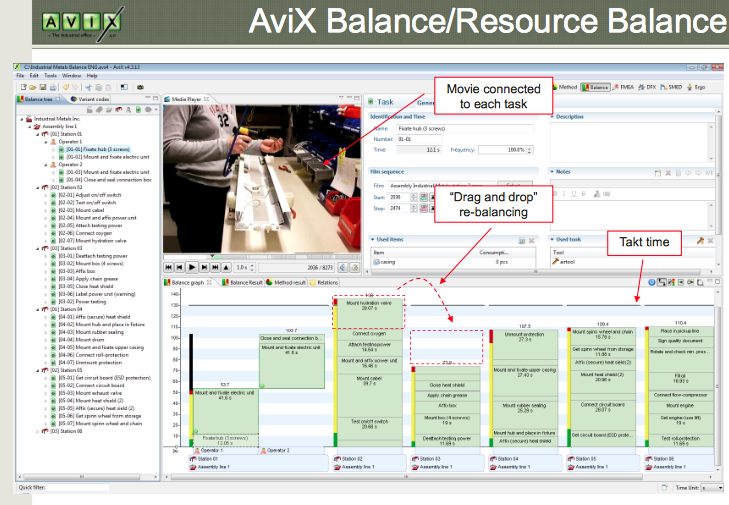Expand the last Station 06 tree node

38,432
